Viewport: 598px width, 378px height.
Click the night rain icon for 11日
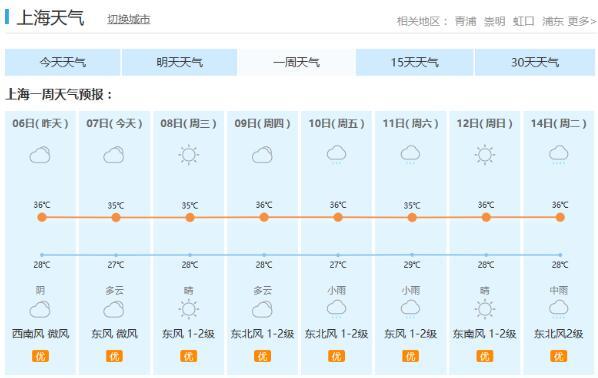coord(410,309)
